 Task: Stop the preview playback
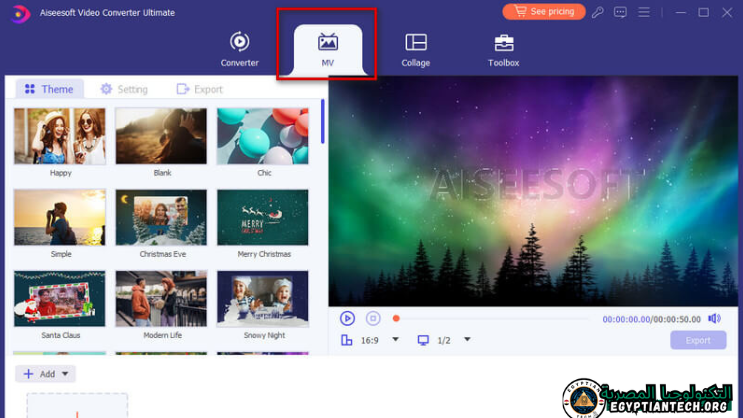(x=373, y=318)
